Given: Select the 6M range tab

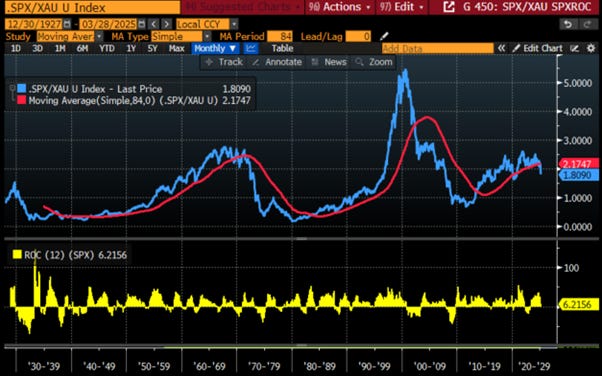Looking at the screenshot, I should [x=82, y=48].
